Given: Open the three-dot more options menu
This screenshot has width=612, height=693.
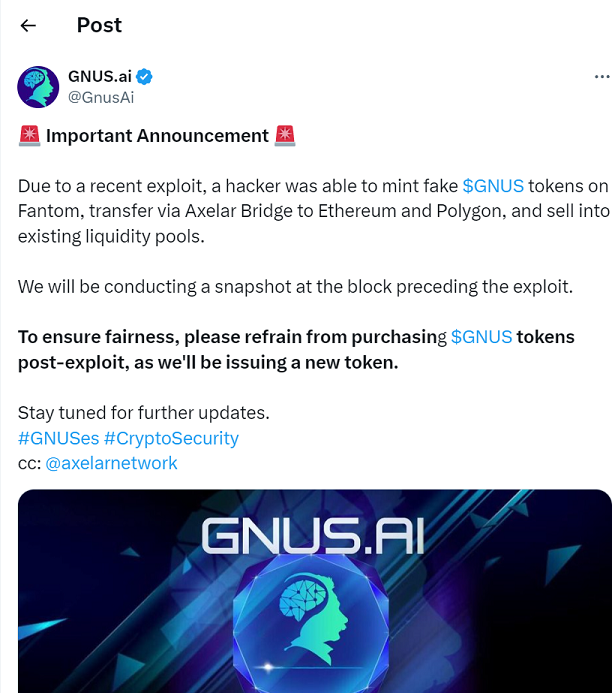Looking at the screenshot, I should click(x=601, y=77).
